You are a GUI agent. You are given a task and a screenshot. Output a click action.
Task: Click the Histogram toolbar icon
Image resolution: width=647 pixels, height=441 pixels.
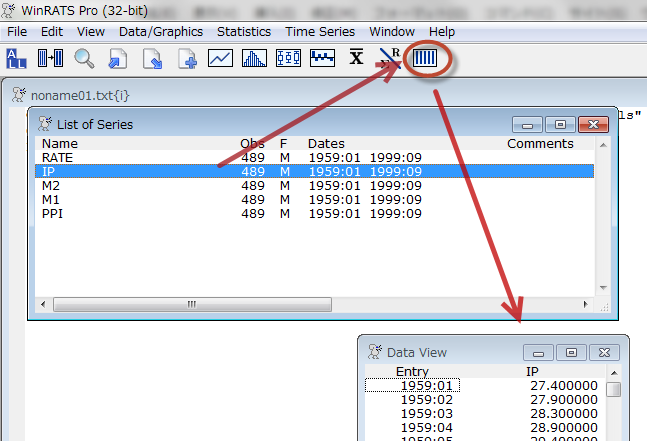254,58
